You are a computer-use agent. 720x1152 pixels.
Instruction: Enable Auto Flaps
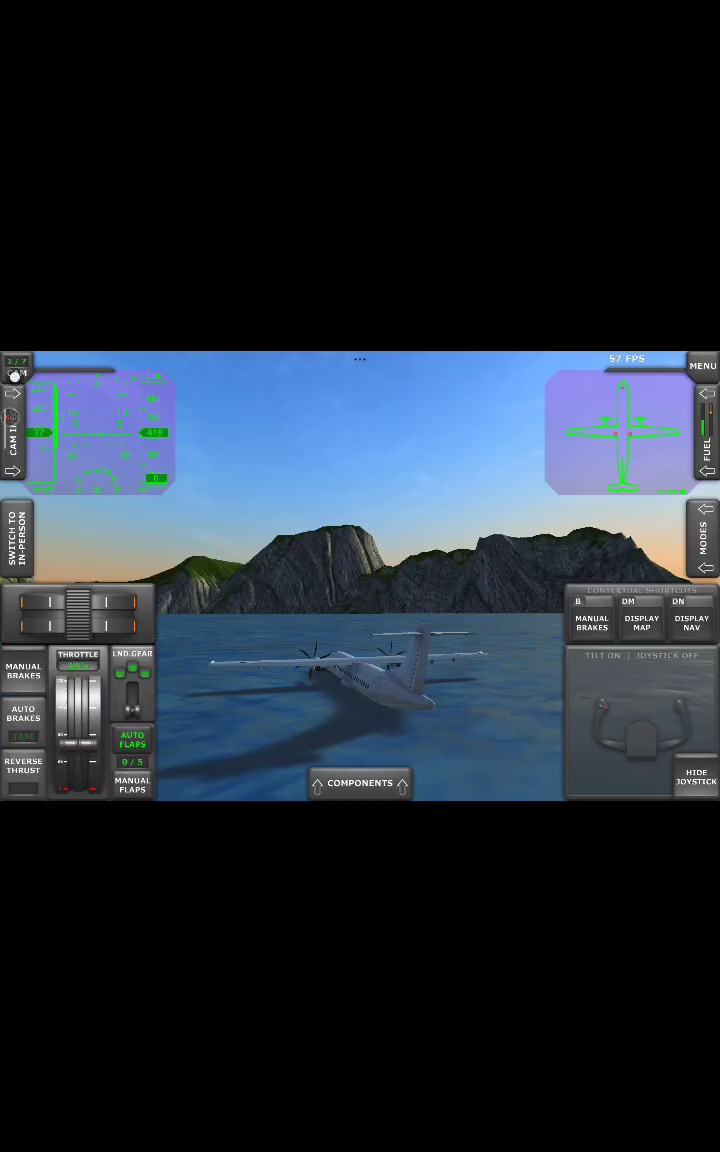tap(132, 740)
